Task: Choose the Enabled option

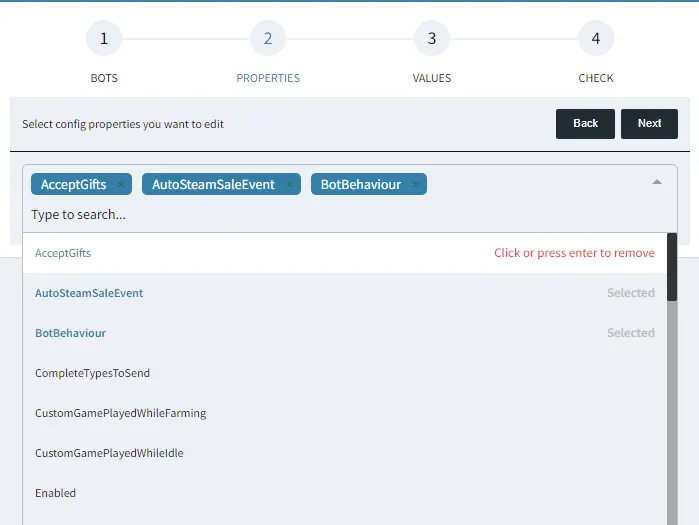Action: [x=345, y=493]
